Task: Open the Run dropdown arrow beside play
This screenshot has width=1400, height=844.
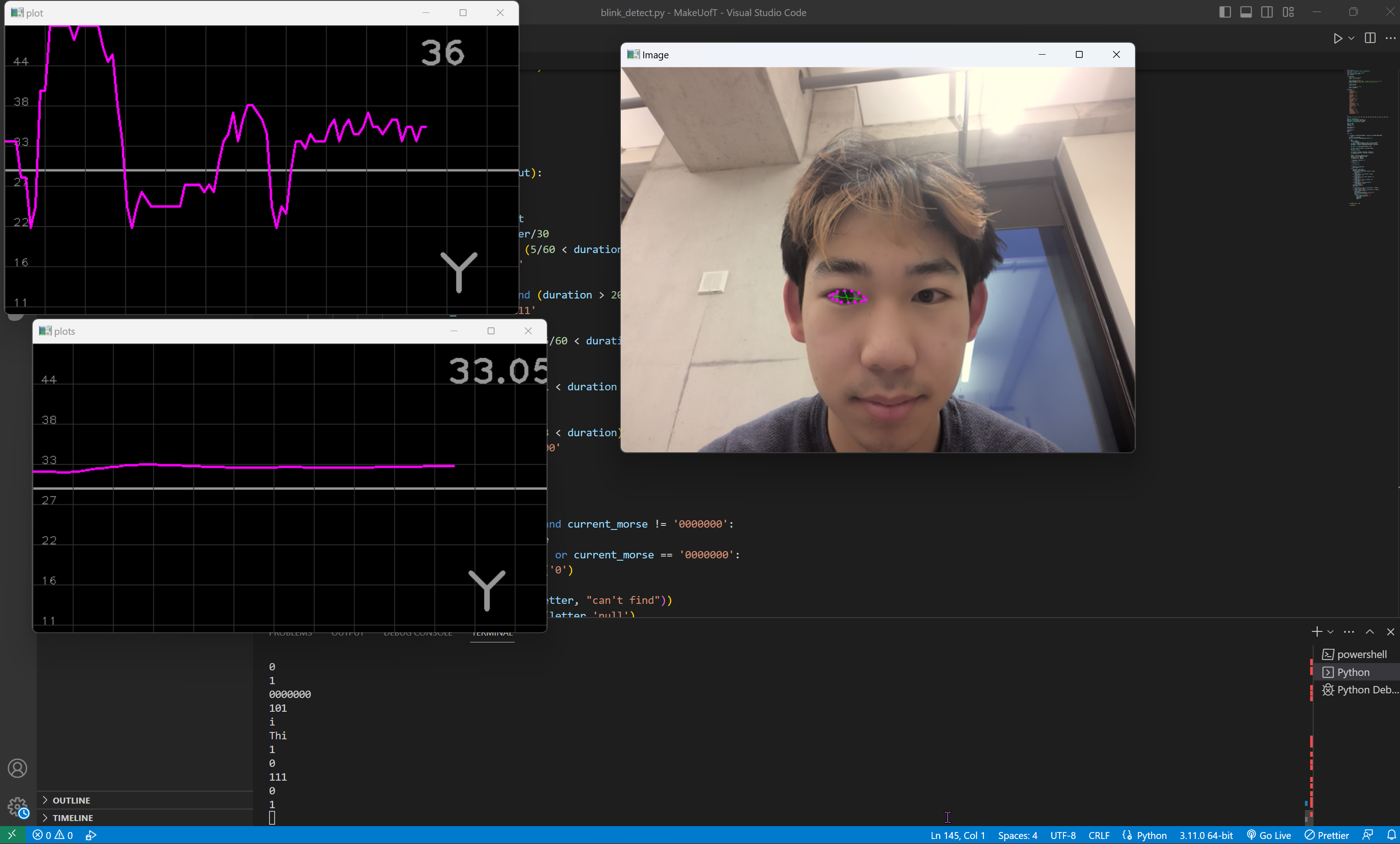Action: (x=1351, y=38)
